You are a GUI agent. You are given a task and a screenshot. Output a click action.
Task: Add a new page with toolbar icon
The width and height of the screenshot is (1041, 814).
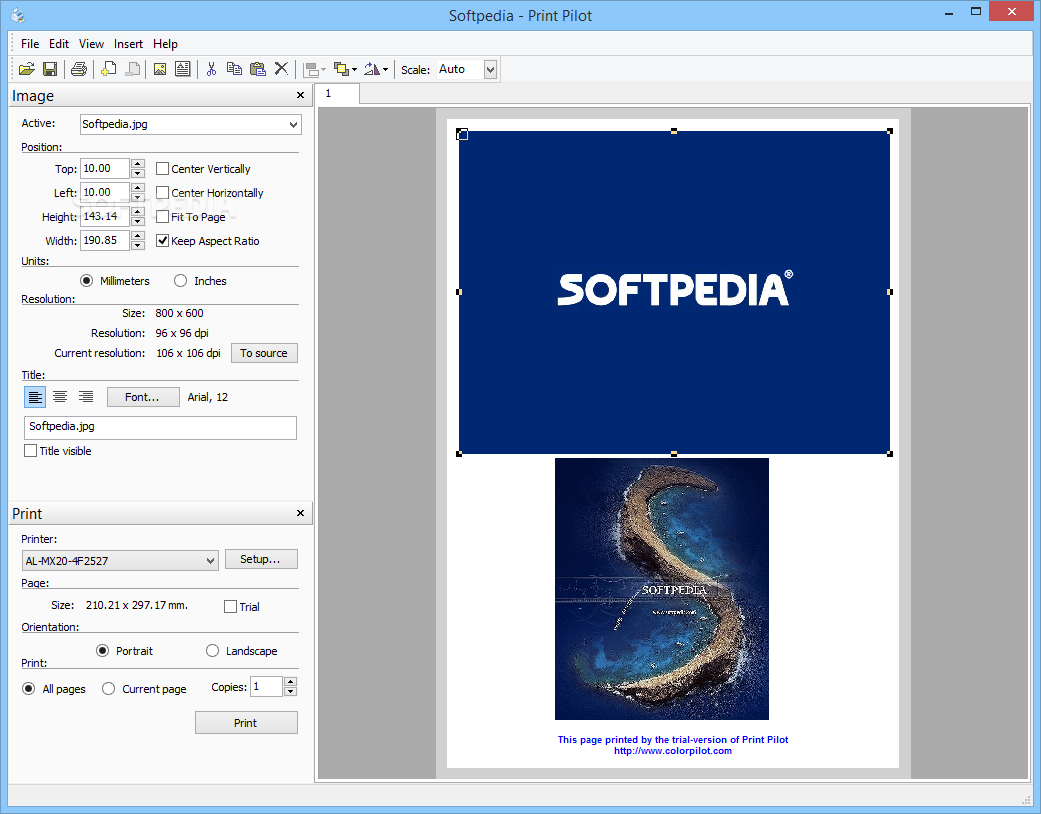point(108,69)
